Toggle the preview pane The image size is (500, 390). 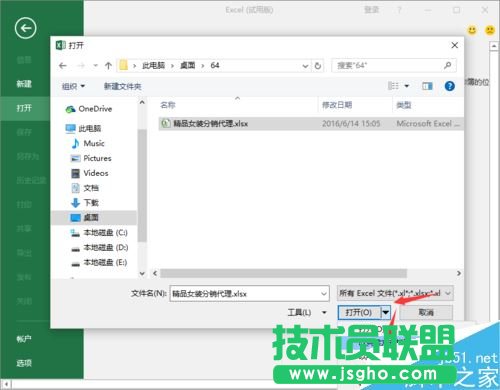tap(427, 86)
